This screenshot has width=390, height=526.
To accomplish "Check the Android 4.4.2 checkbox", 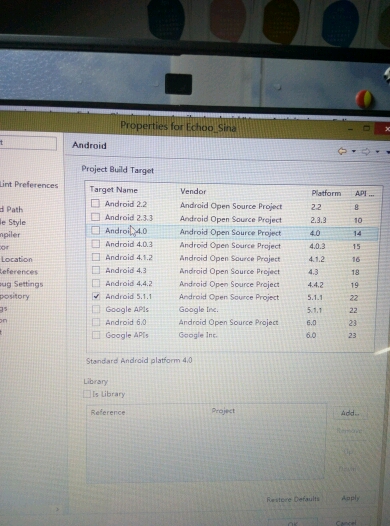I will 96,283.
